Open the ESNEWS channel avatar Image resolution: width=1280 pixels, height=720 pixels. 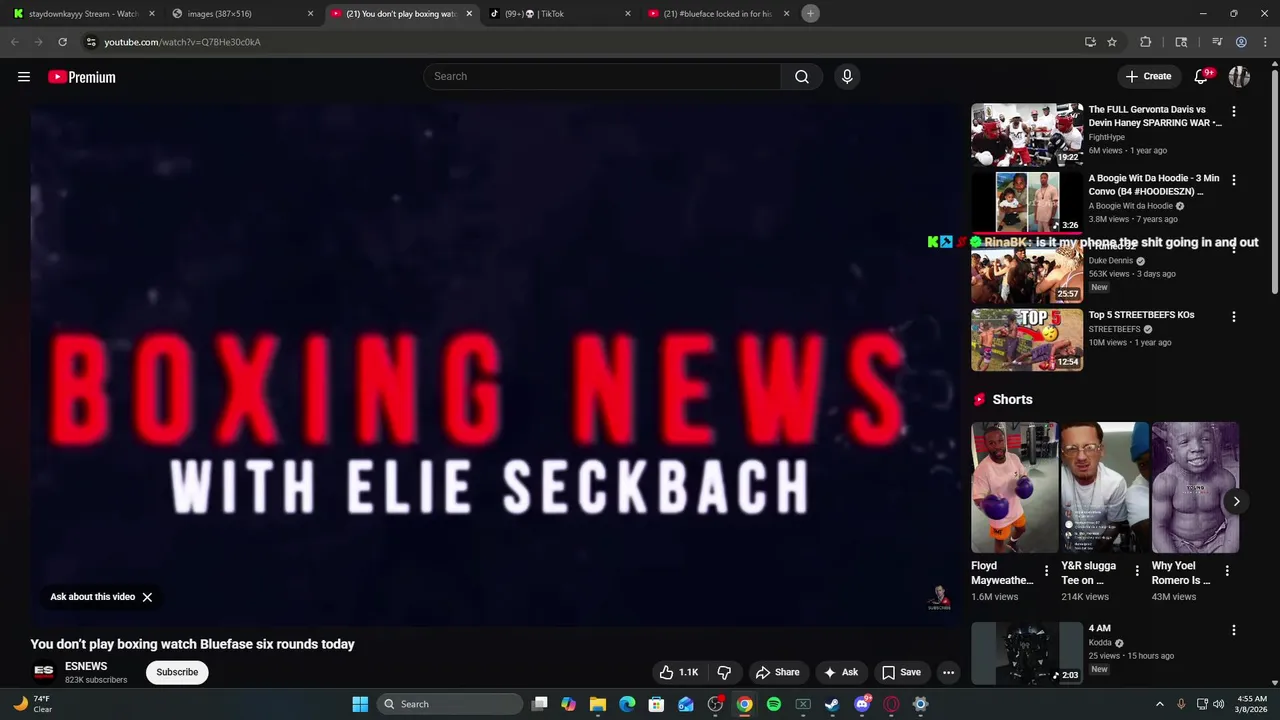[x=44, y=672]
